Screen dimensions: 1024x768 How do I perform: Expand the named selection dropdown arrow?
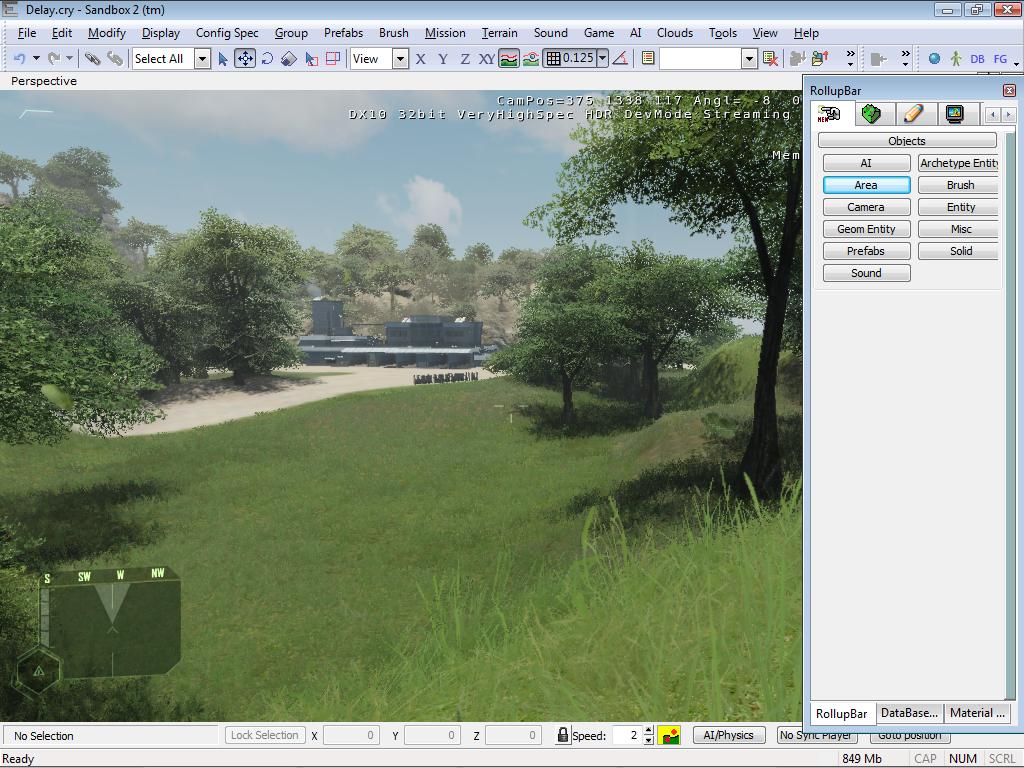[x=749, y=59]
